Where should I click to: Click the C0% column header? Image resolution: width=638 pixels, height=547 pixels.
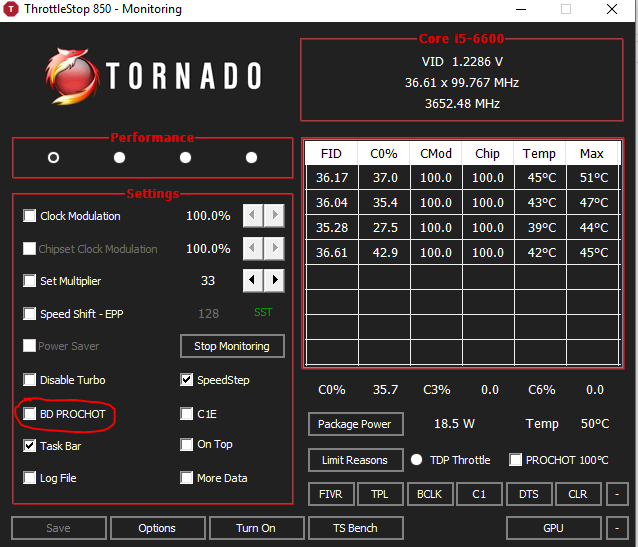coord(384,153)
